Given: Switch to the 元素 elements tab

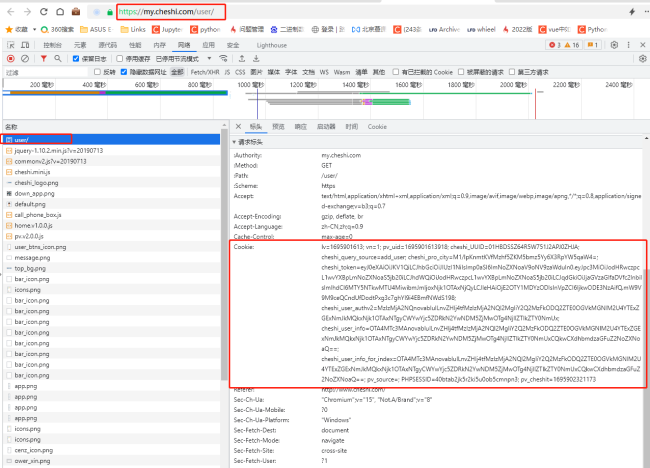Looking at the screenshot, I should point(80,45).
